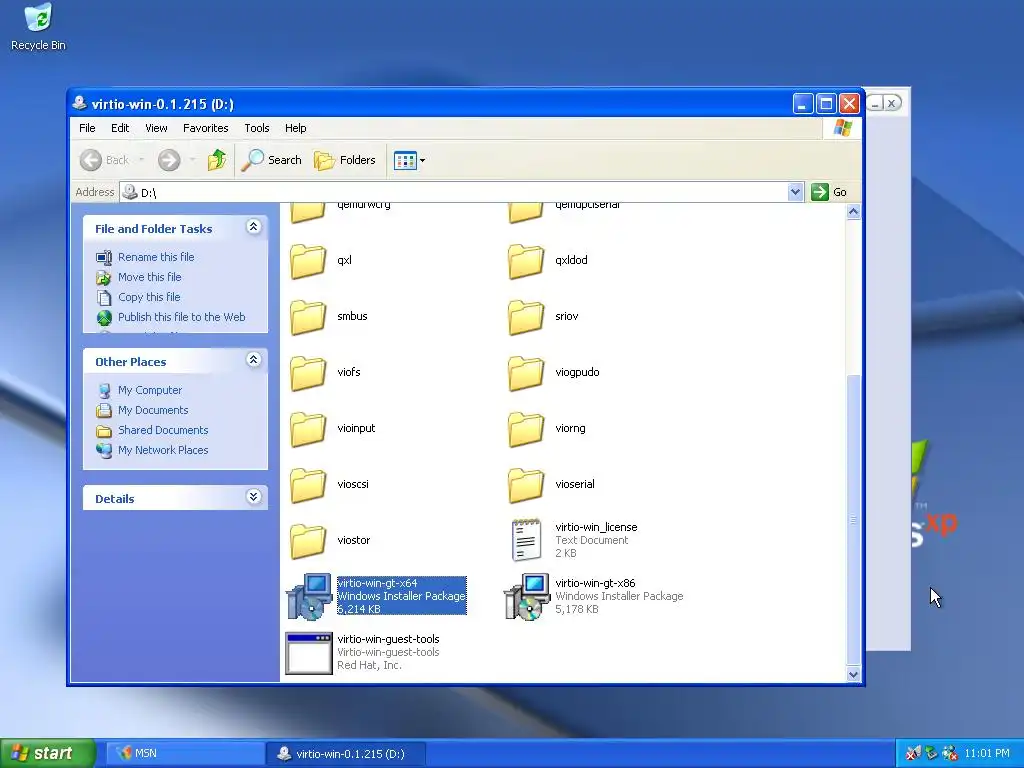Click Publish this file to the Web
Screen dimensions: 1024x768
(170, 317)
